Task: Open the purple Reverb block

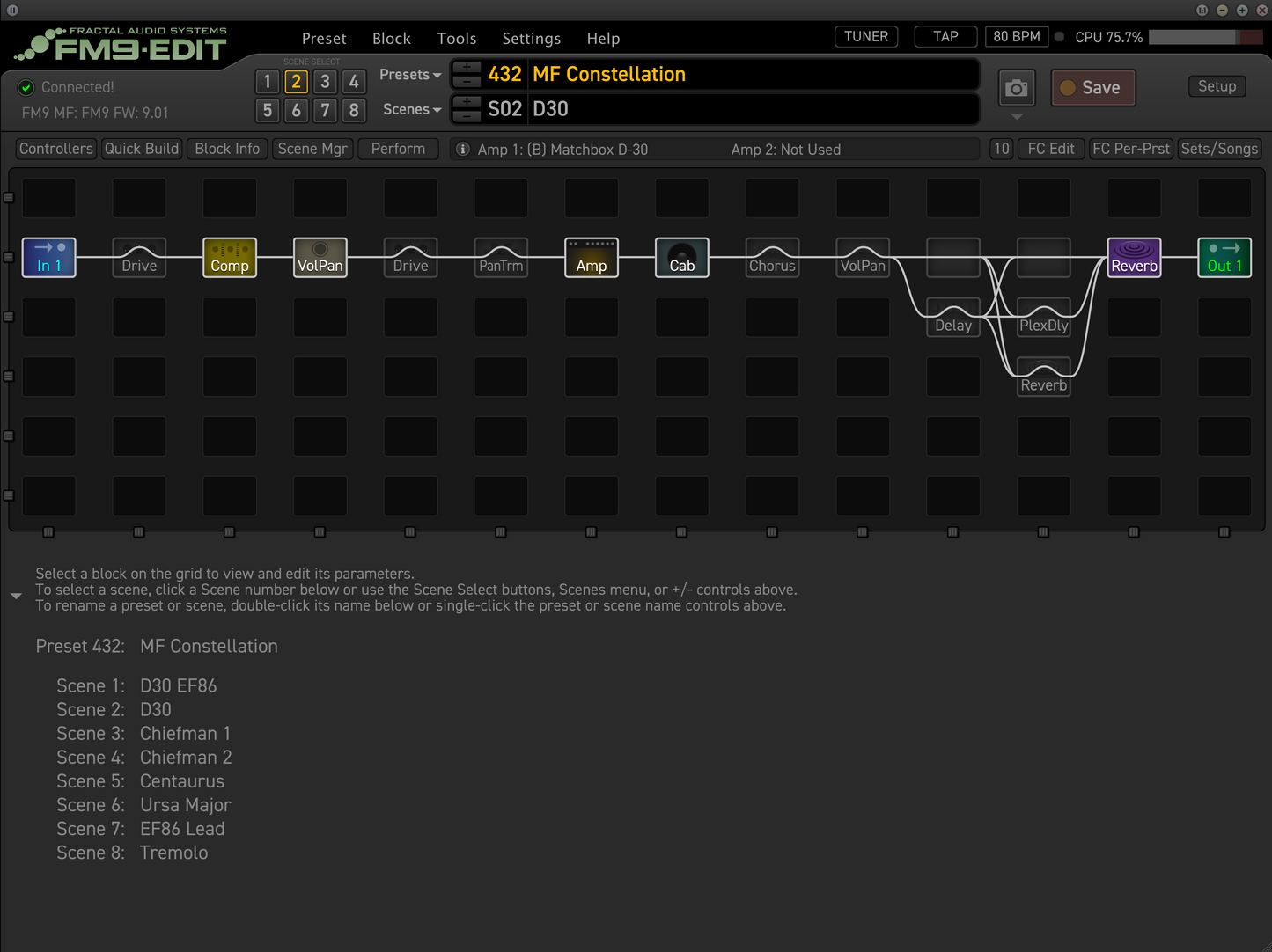Action: 1134,257
